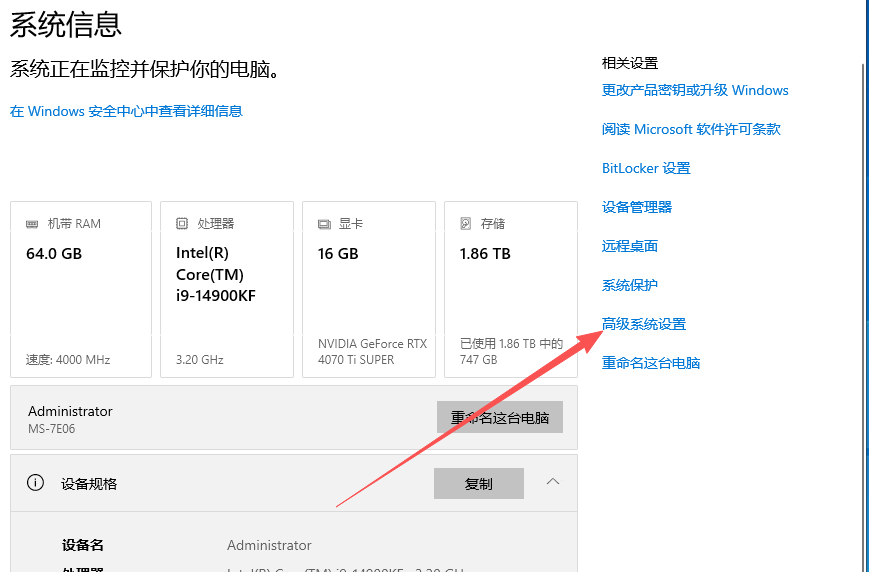Click 已使用 1.86 TB 中的 747 GB text
Image resolution: width=869 pixels, height=572 pixels.
(512, 351)
